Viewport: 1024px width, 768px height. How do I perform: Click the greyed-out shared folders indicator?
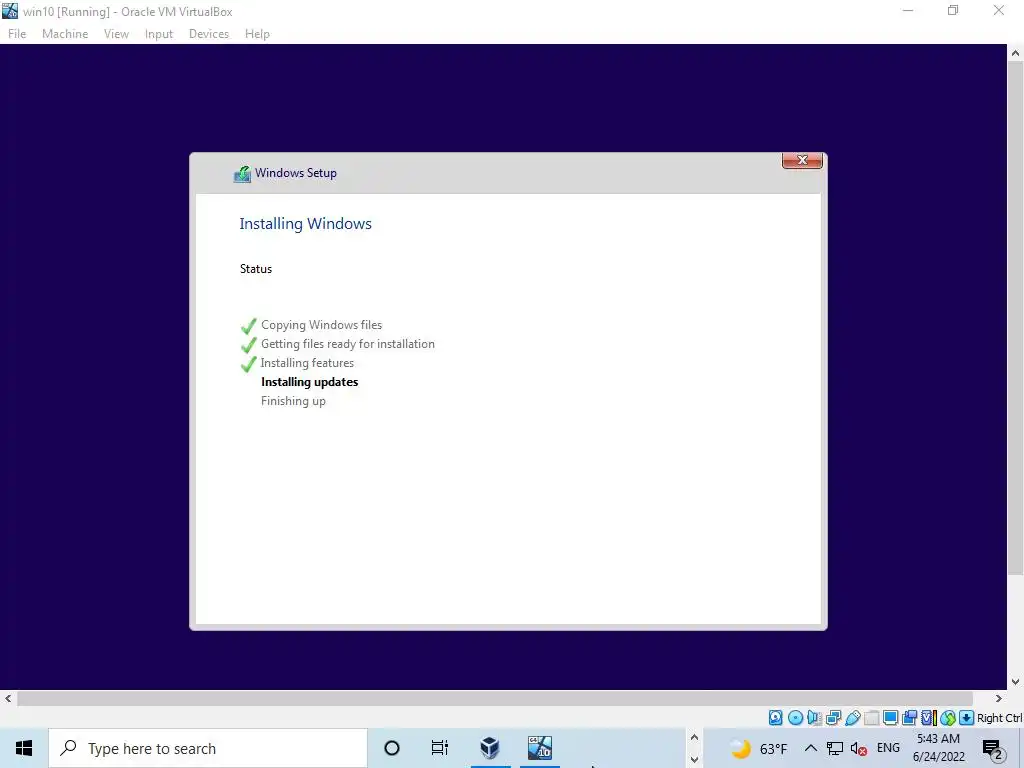pyautogui.click(x=871, y=718)
